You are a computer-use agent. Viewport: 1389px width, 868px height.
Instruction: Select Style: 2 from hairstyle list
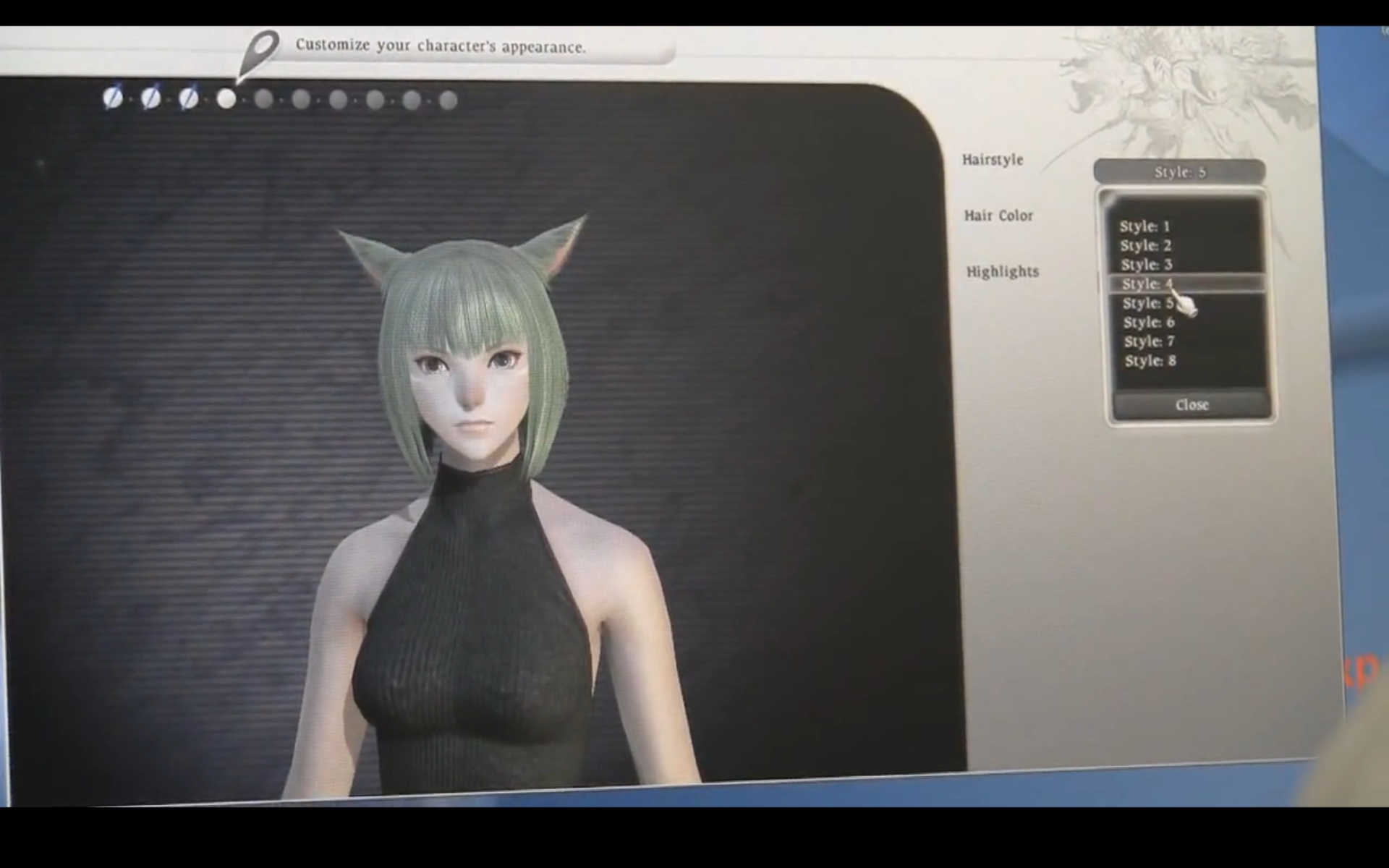tap(1146, 246)
